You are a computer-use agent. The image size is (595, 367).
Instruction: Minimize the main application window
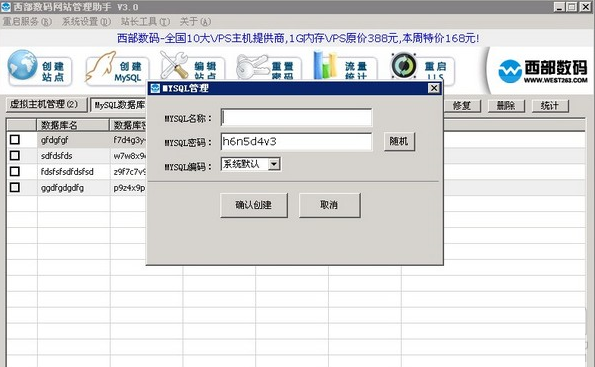coord(559,6)
